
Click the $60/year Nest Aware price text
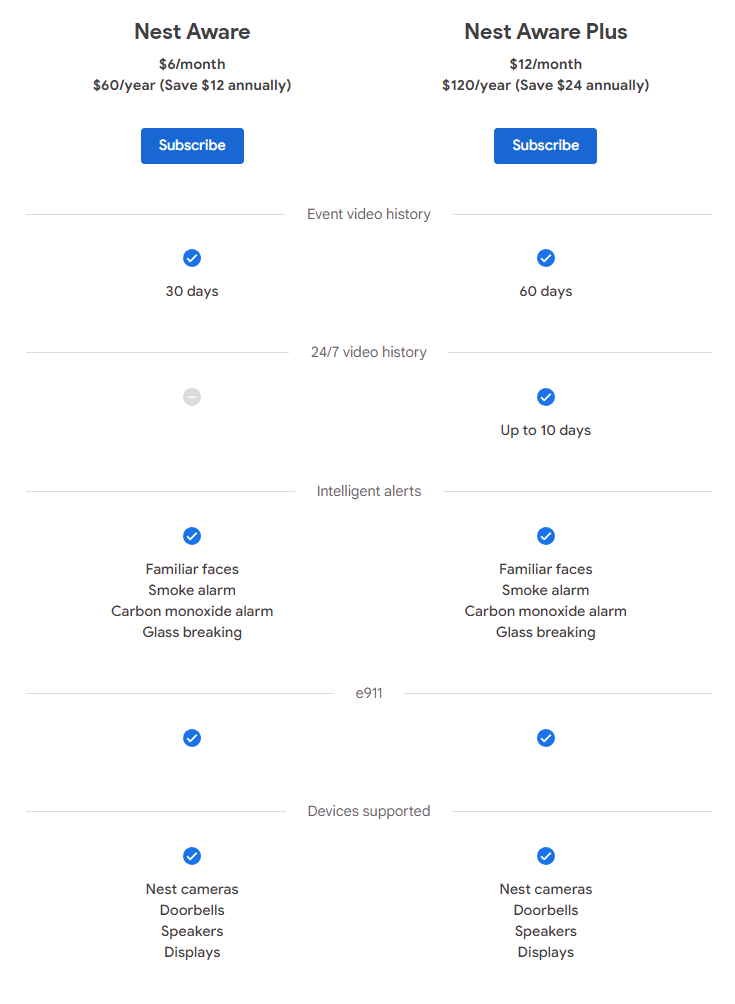(x=192, y=85)
